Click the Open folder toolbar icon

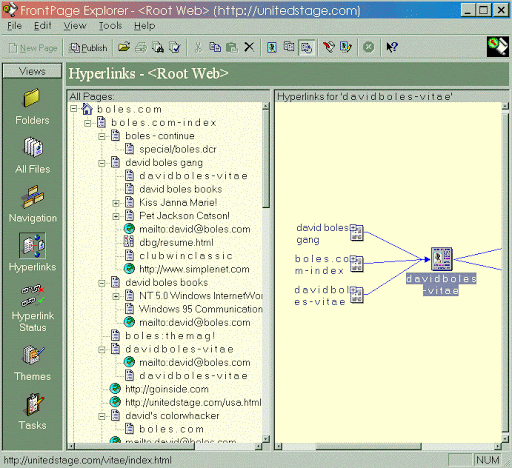point(124,47)
